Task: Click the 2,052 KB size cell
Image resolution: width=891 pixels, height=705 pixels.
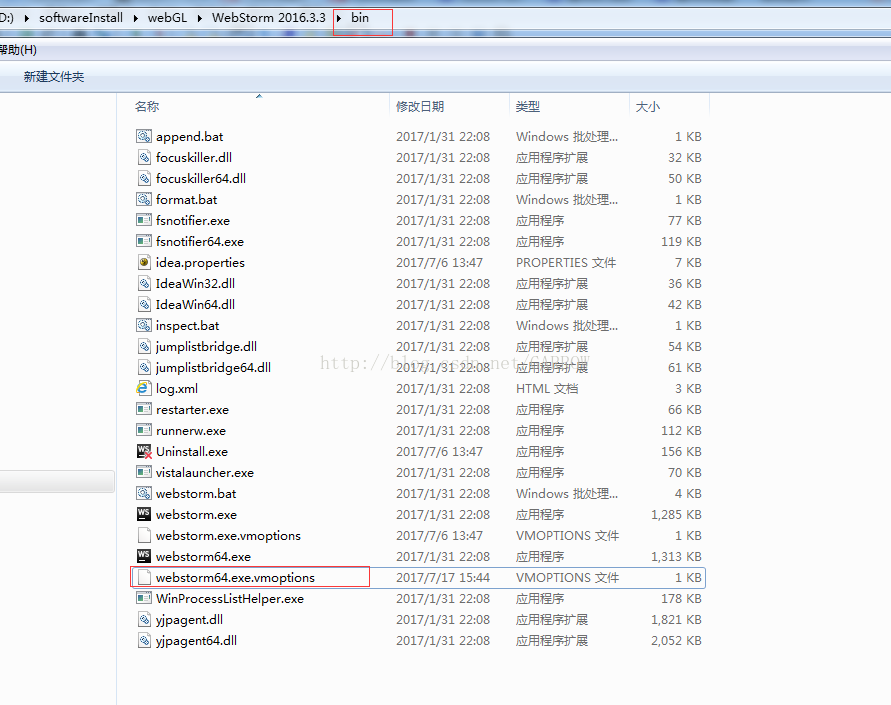Action: [x=676, y=641]
